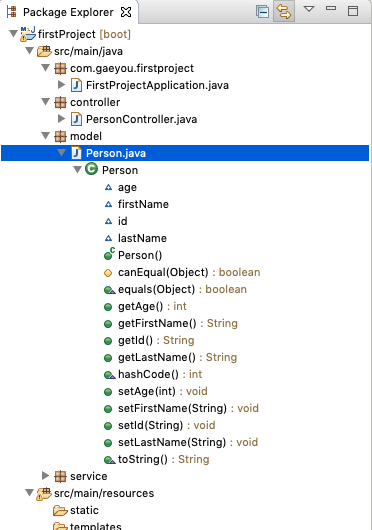Click the lastName field triangle icon
The image size is (372, 530).
108,238
